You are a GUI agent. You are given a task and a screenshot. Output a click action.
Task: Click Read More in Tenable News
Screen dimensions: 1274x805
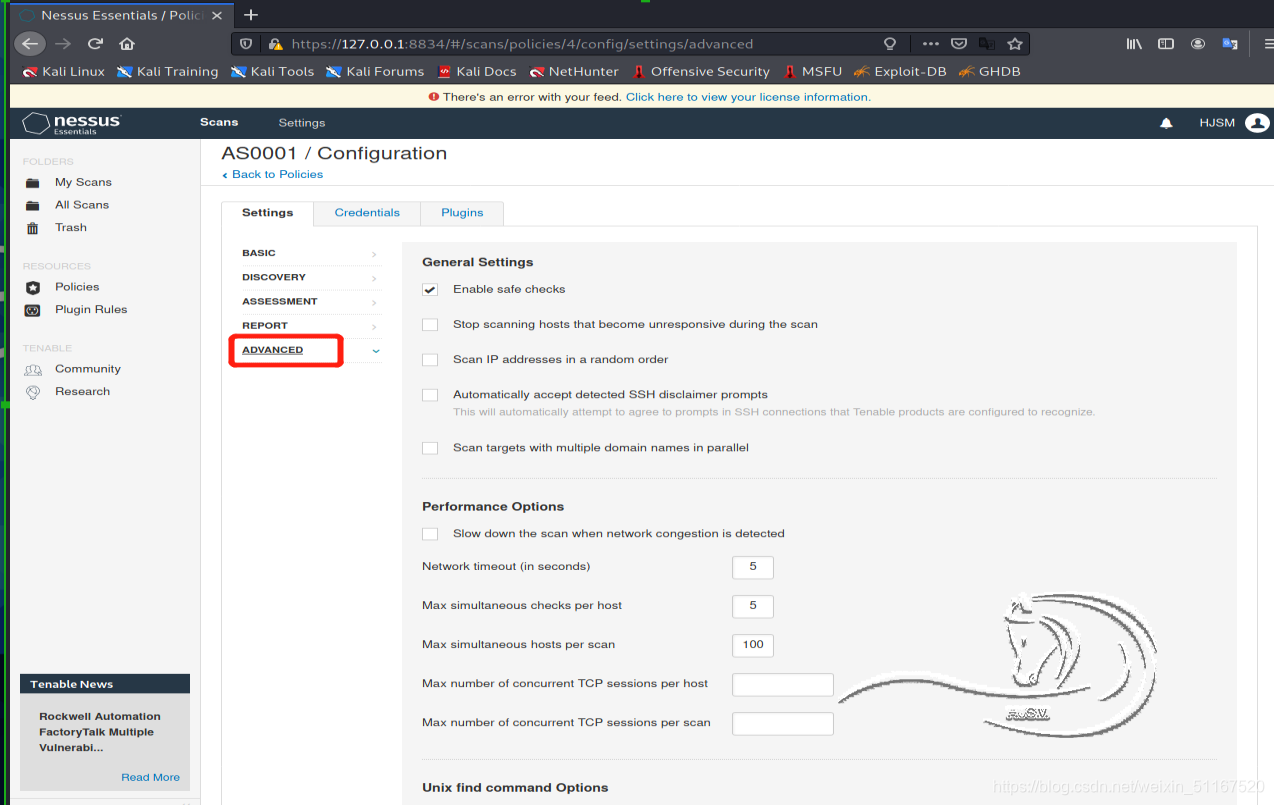151,777
